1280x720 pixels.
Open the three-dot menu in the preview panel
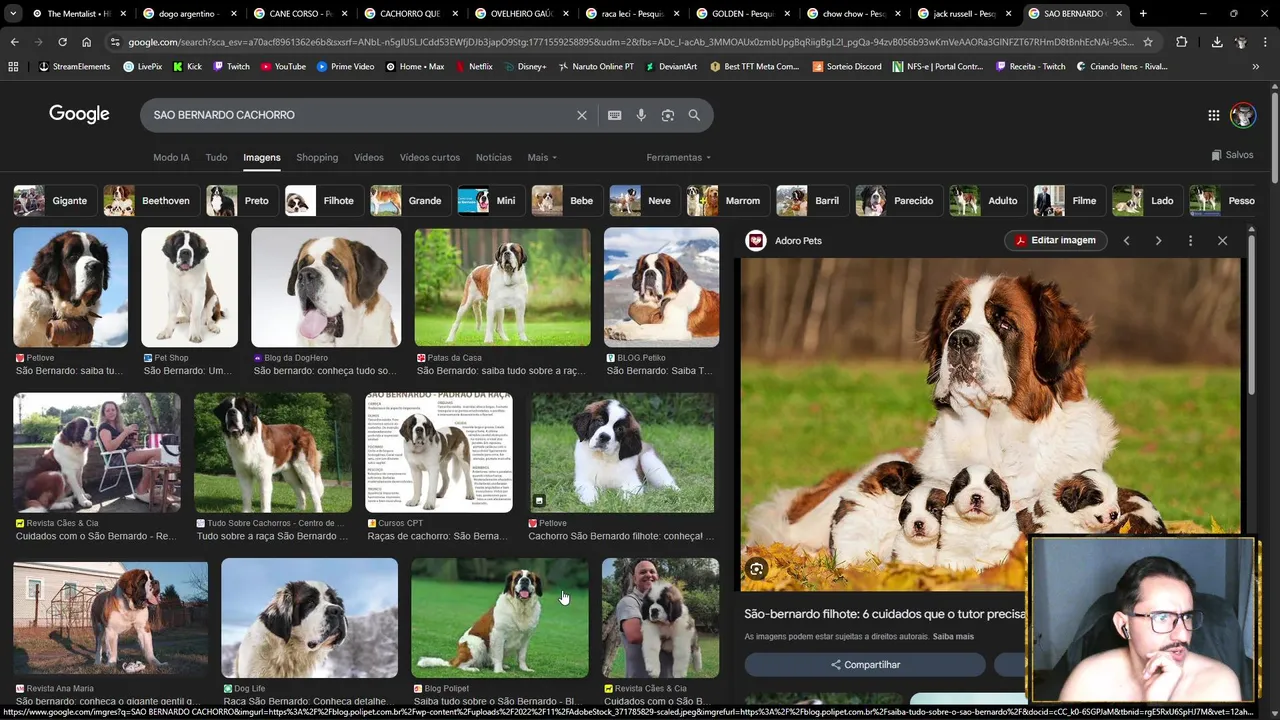[1190, 241]
